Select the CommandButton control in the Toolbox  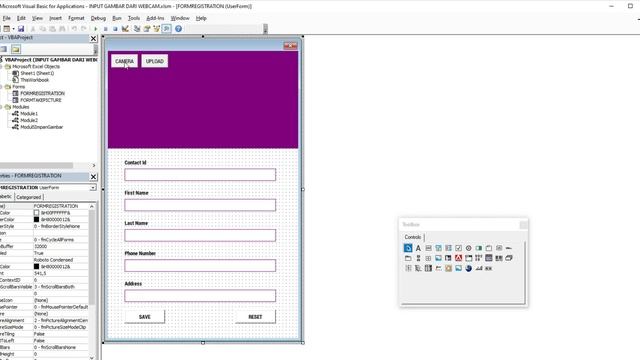pyautogui.click(x=499, y=248)
